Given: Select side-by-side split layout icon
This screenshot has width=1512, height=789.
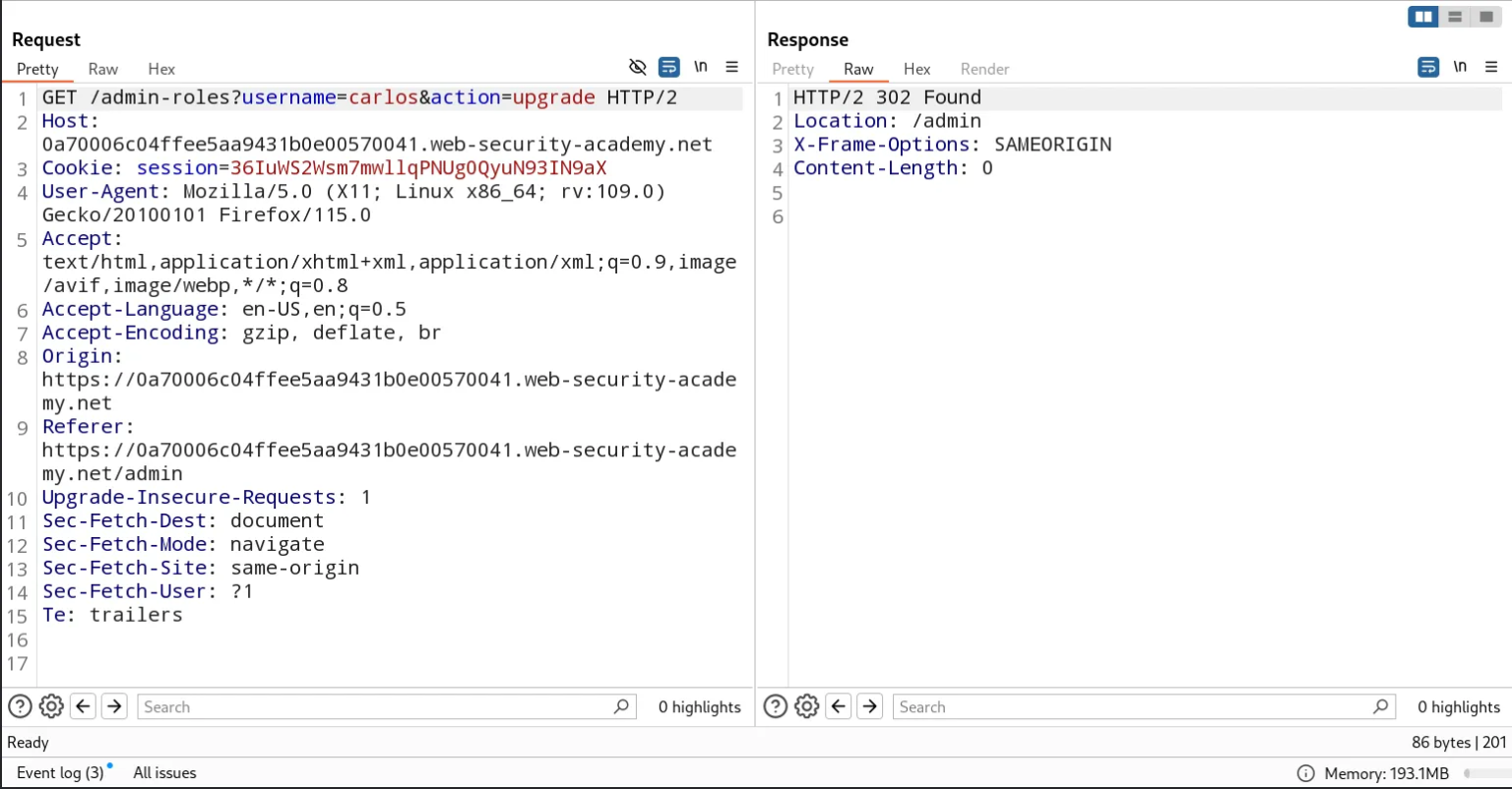Looking at the screenshot, I should click(1422, 17).
